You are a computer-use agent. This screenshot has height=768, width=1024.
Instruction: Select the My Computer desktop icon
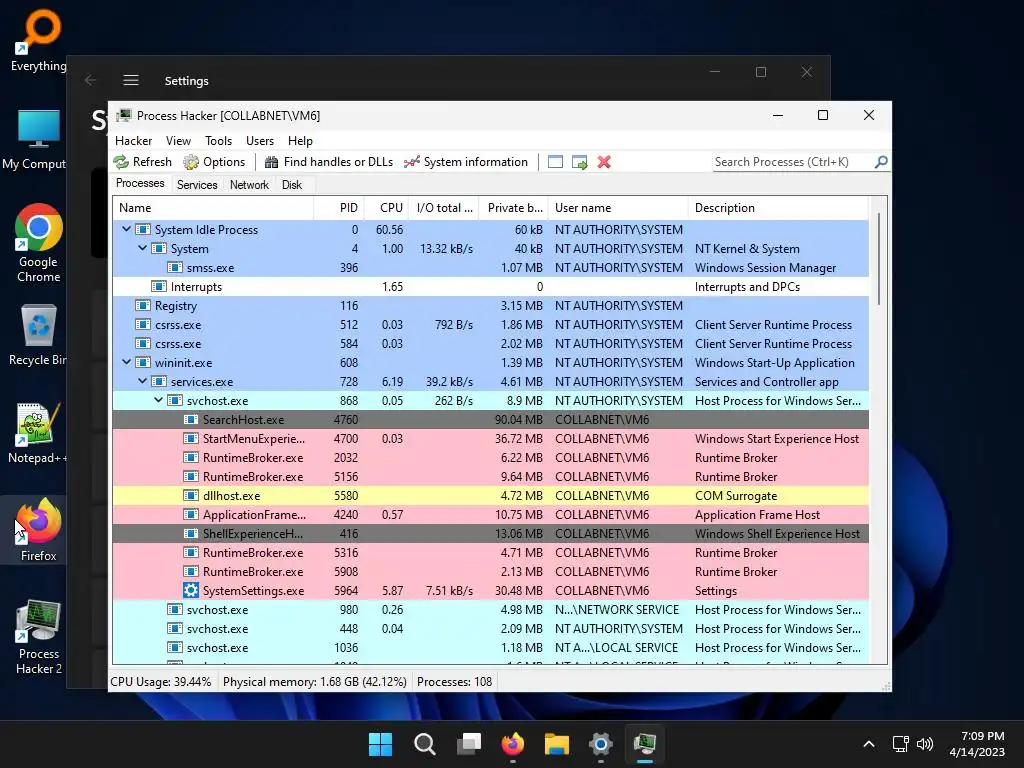(x=36, y=140)
